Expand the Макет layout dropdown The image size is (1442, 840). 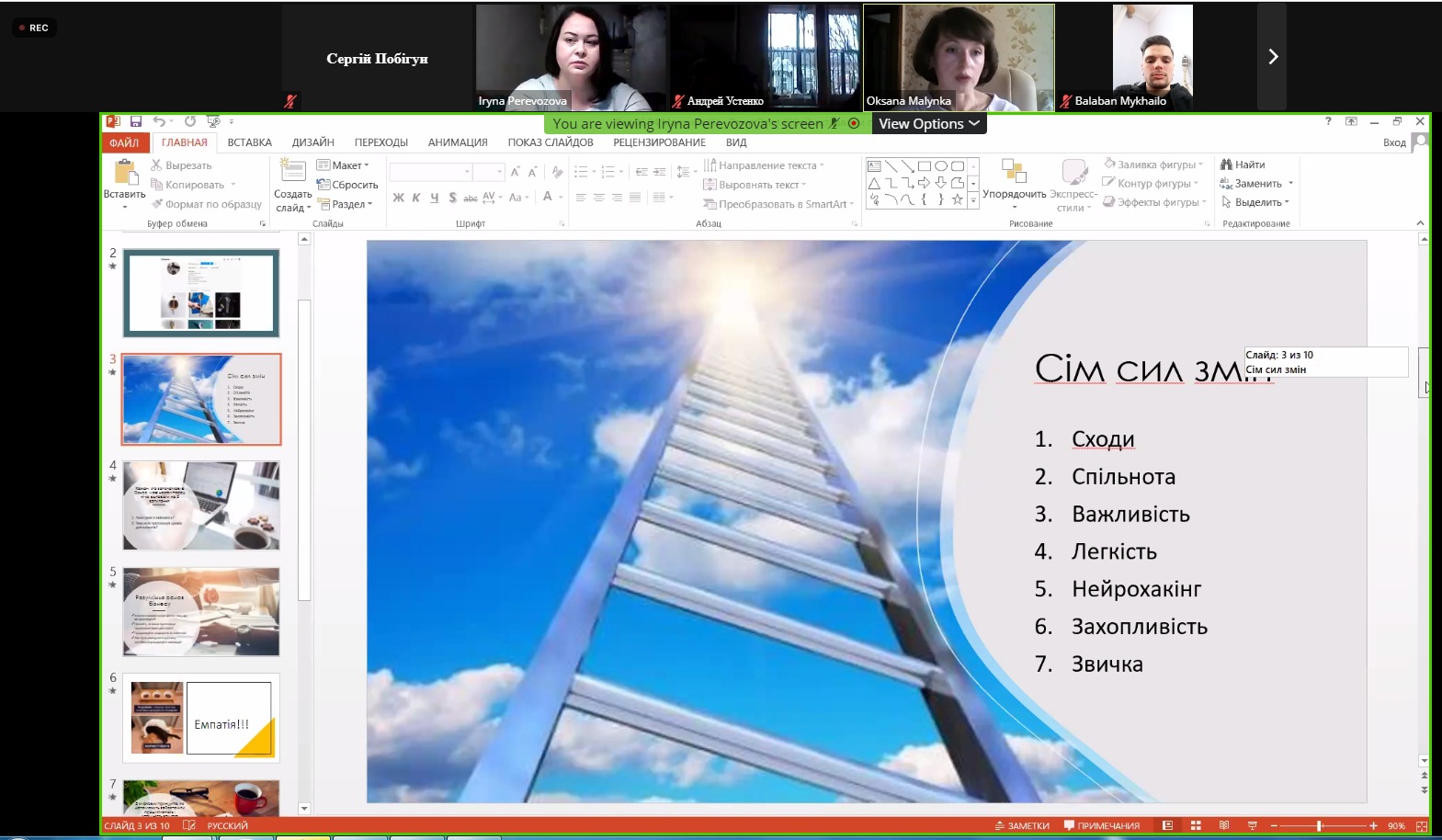pos(343,165)
